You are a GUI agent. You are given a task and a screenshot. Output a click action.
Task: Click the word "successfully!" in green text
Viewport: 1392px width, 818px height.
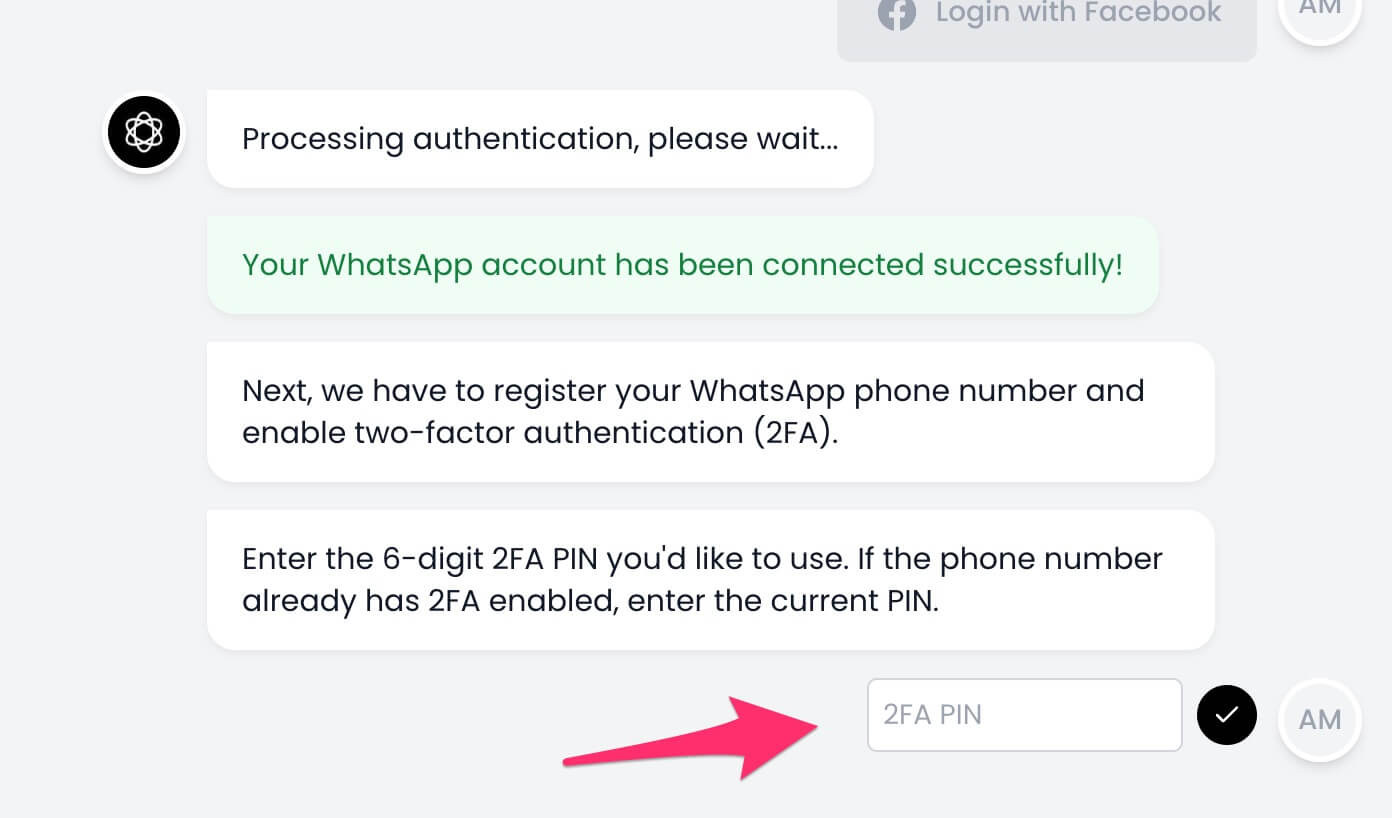click(1027, 265)
